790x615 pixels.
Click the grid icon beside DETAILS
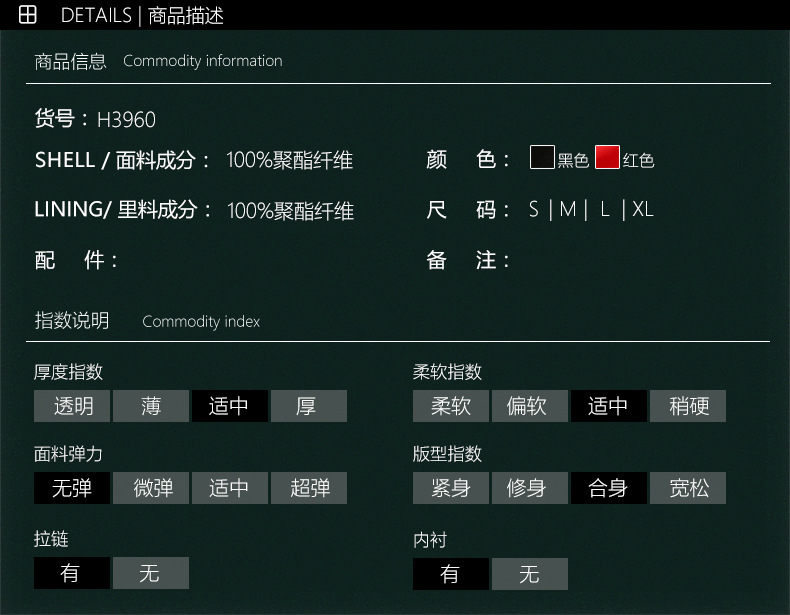click(28, 15)
